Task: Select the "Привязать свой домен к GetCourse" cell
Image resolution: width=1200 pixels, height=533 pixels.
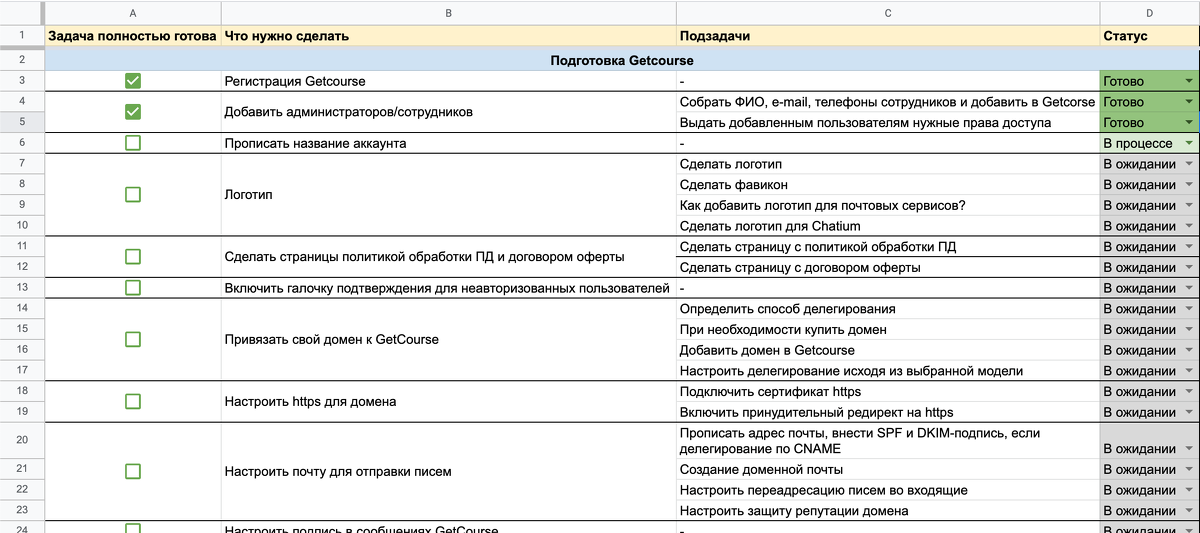Action: click(448, 340)
